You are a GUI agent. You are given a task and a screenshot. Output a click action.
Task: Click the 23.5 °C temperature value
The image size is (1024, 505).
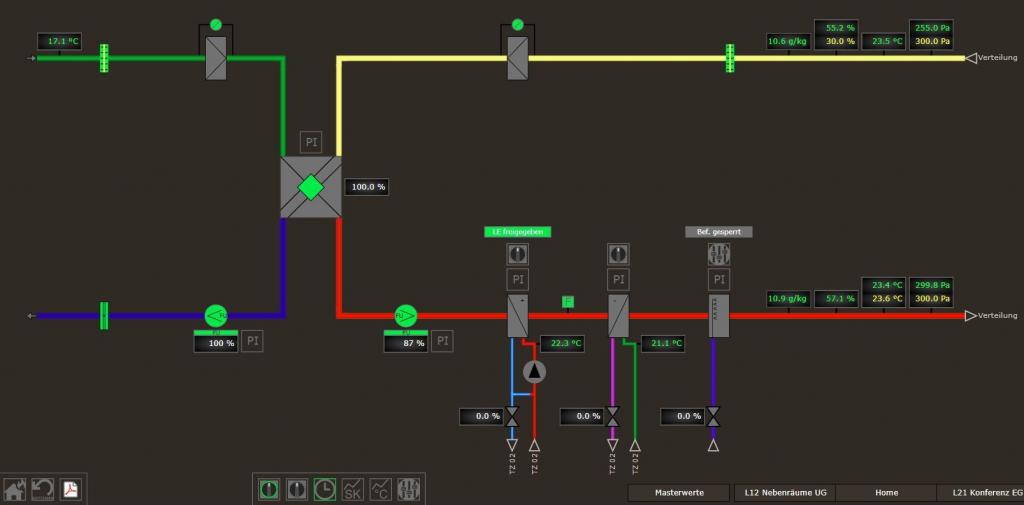pyautogui.click(x=884, y=42)
